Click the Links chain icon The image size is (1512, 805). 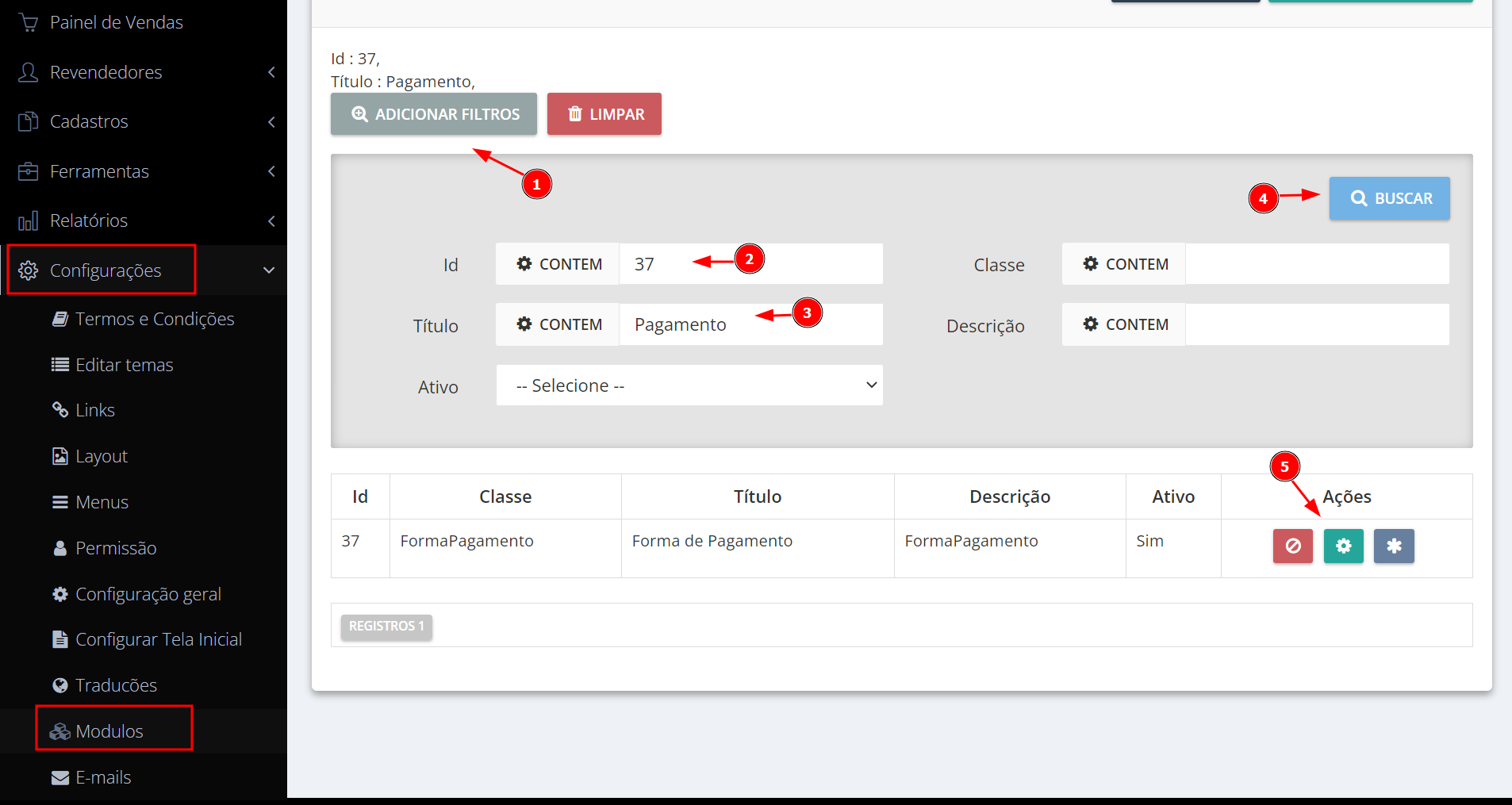(60, 410)
